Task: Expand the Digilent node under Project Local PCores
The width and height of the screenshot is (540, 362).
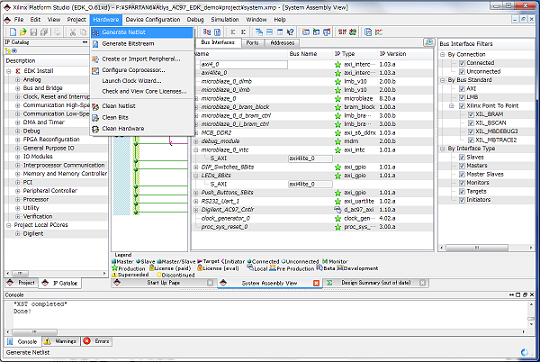Action: pos(18,234)
